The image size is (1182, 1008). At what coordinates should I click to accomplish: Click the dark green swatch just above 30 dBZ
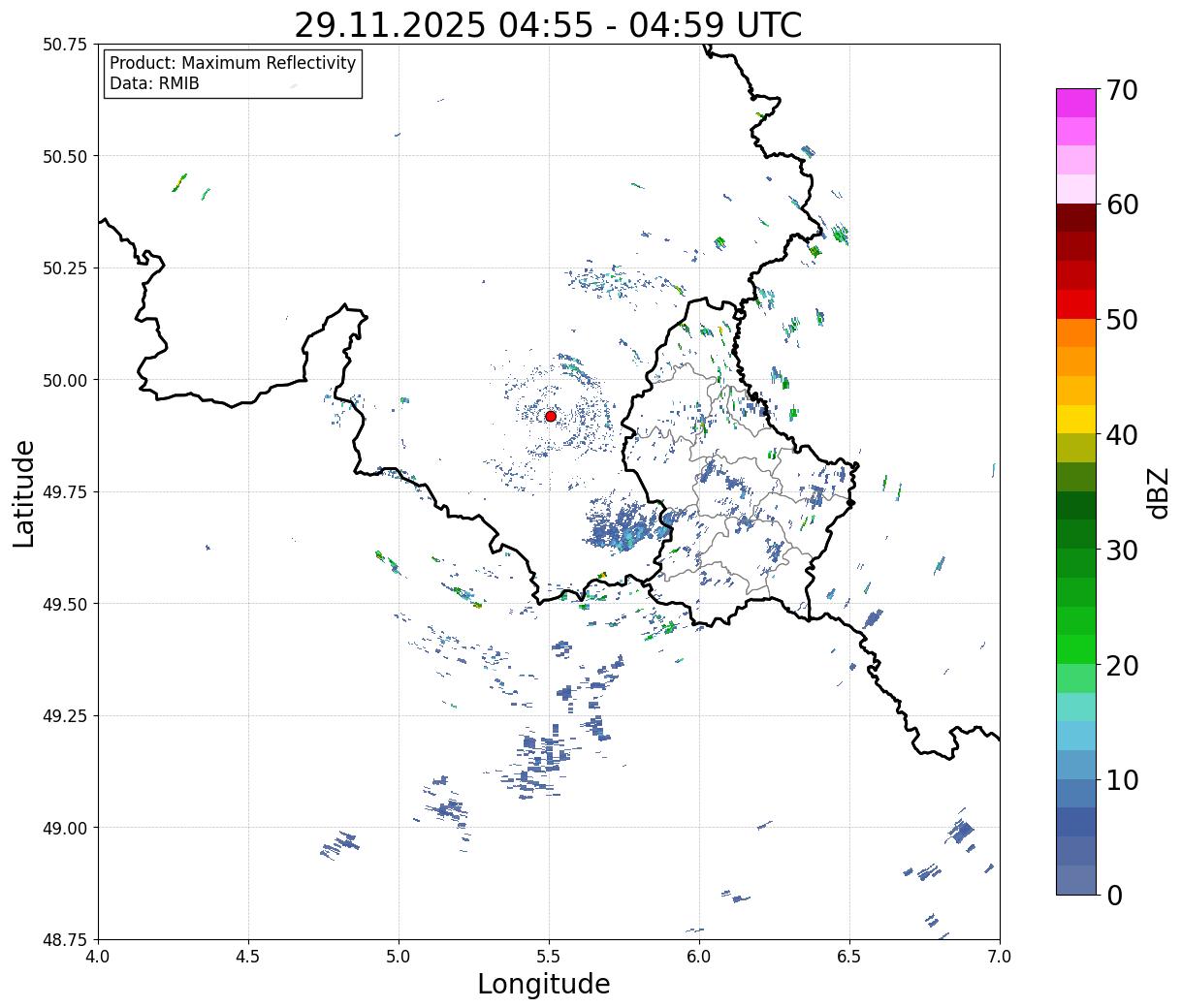[1076, 534]
